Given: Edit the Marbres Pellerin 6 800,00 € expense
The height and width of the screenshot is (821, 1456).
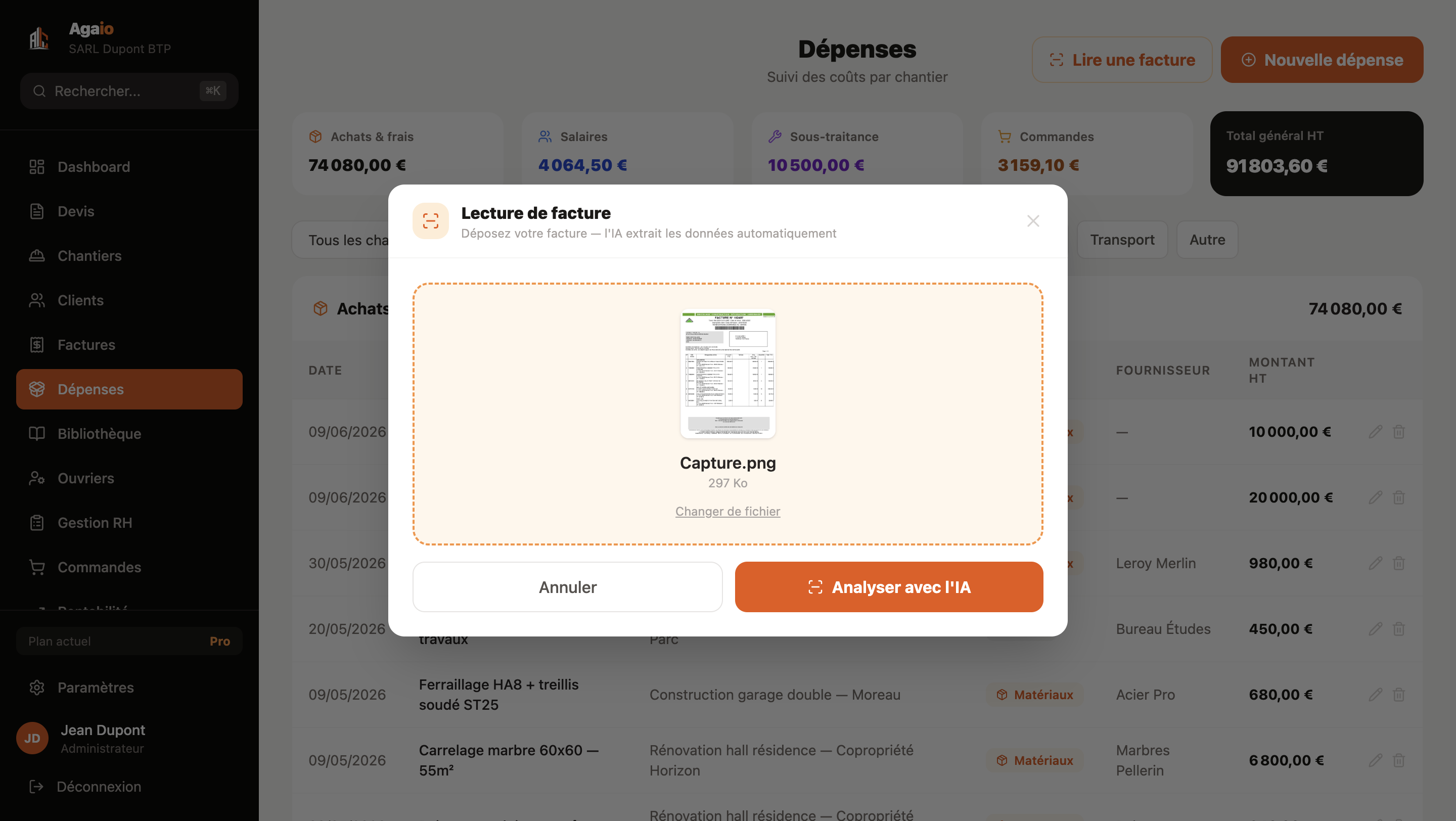Looking at the screenshot, I should [1375, 760].
